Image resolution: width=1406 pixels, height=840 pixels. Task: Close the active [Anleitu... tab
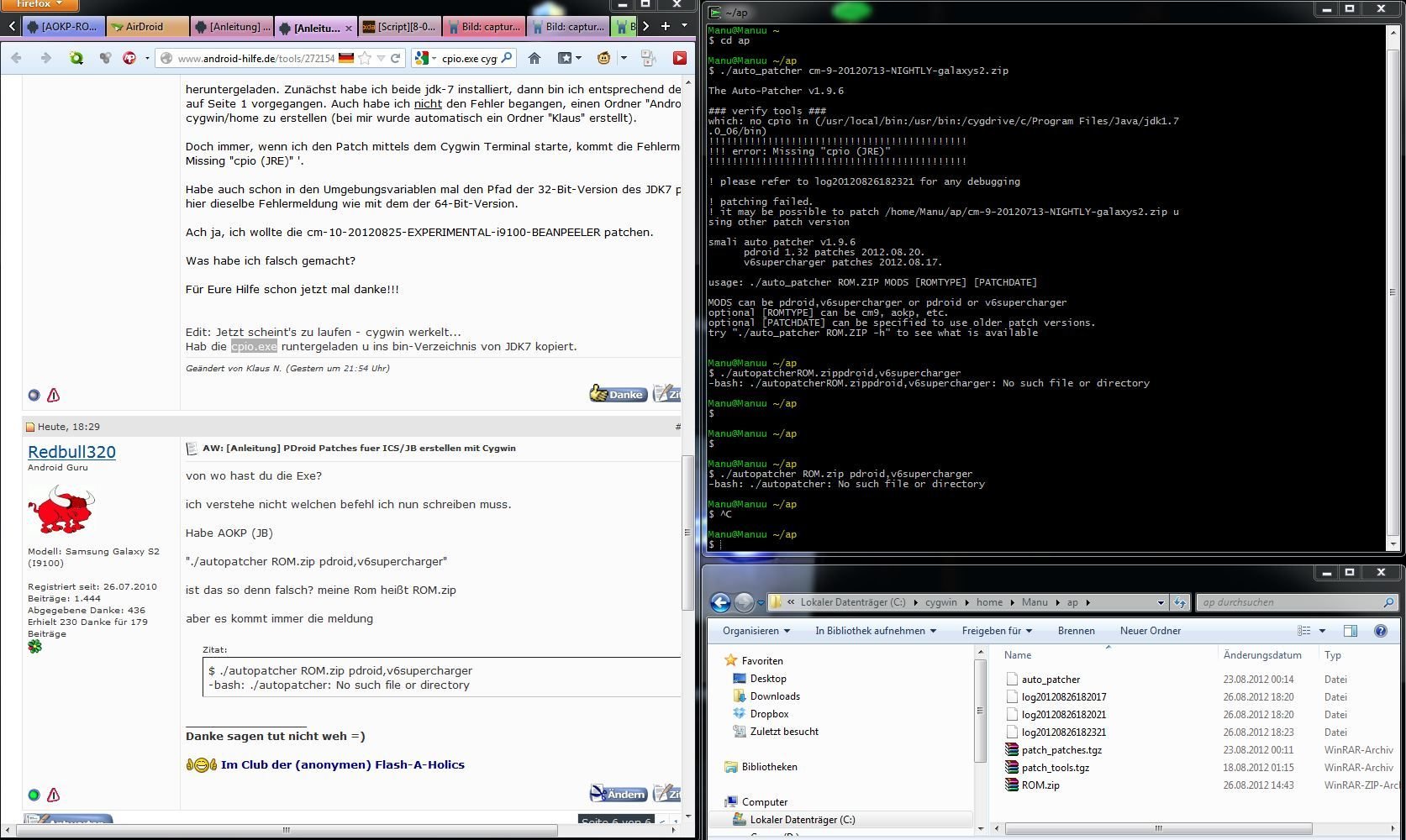(349, 28)
